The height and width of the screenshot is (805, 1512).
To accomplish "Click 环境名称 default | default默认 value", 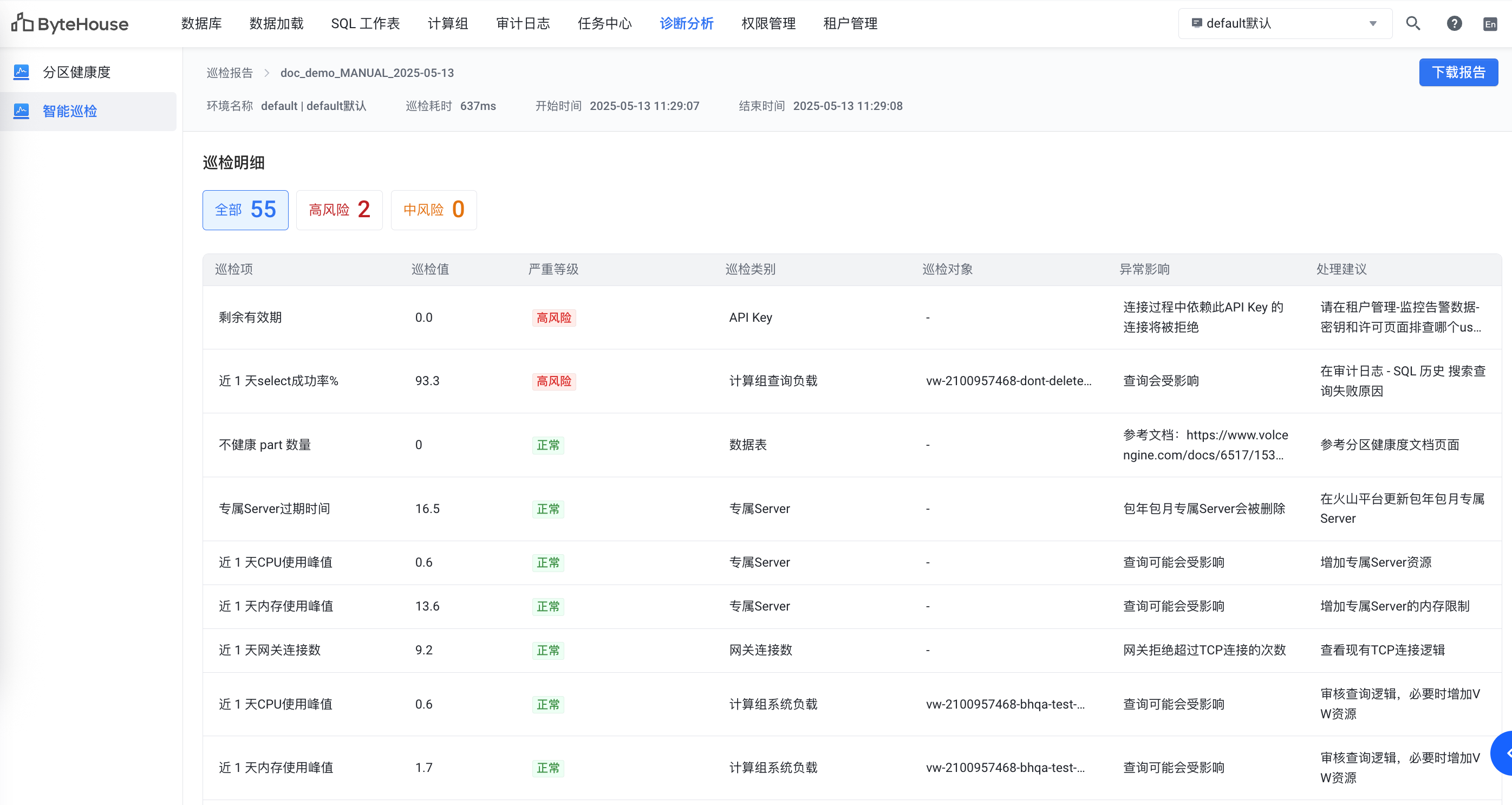I will coord(314,106).
